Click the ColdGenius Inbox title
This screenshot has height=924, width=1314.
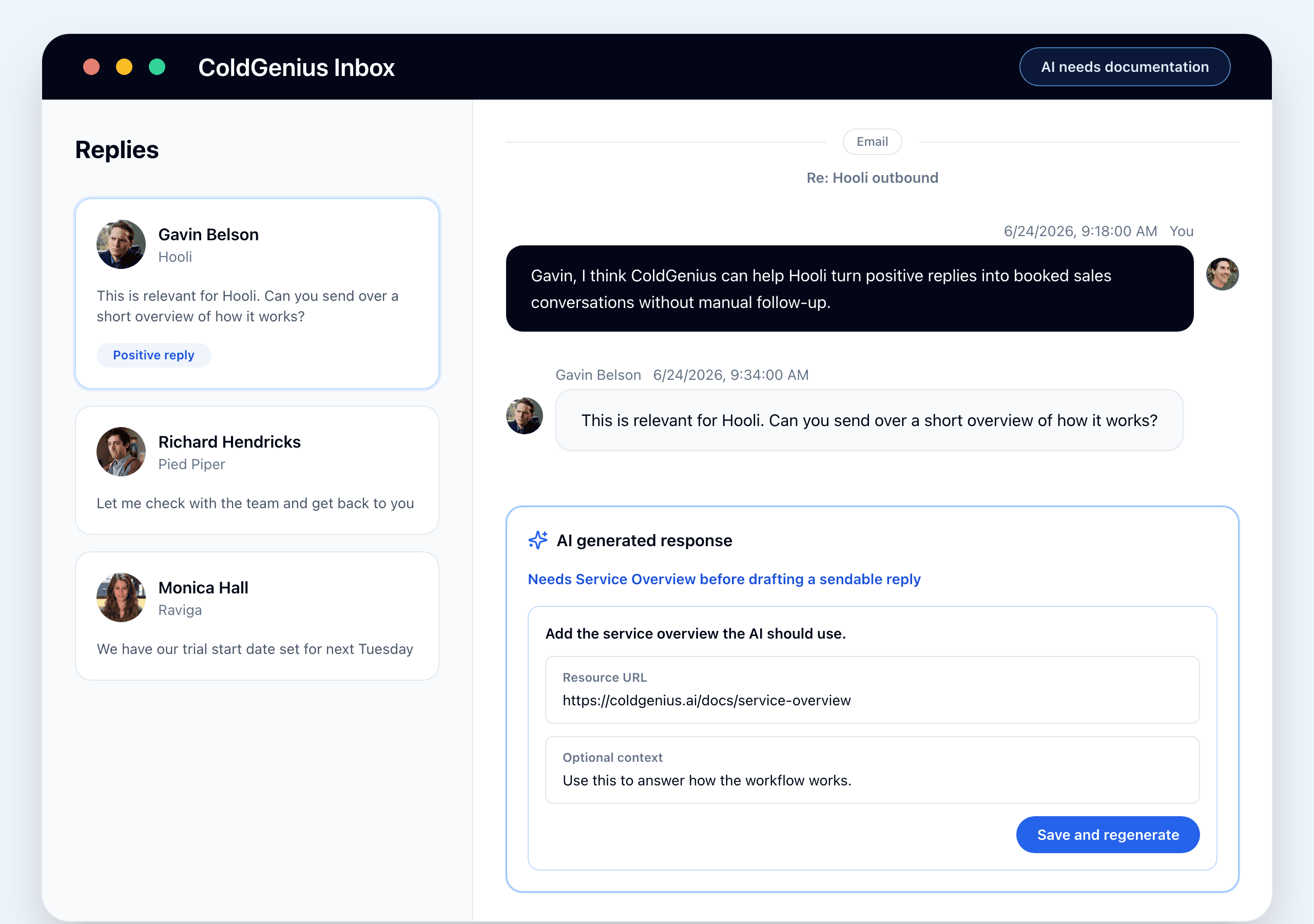click(x=297, y=68)
